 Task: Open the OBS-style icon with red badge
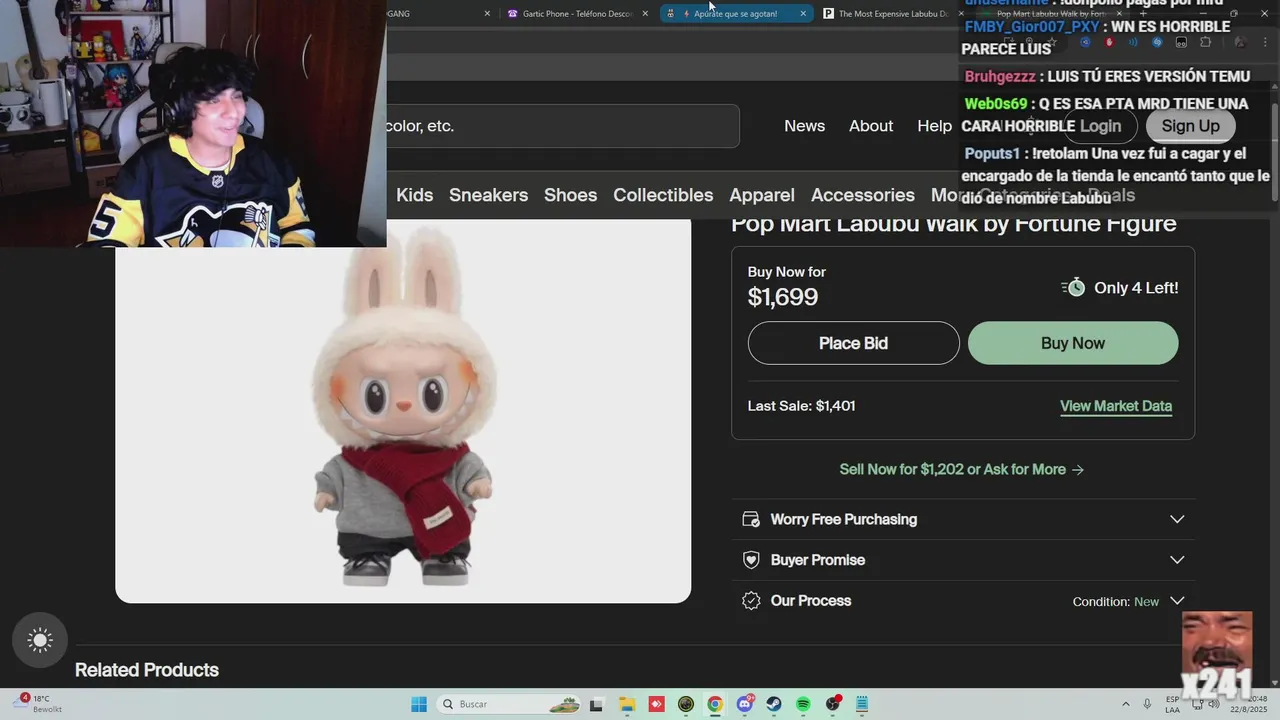click(833, 704)
